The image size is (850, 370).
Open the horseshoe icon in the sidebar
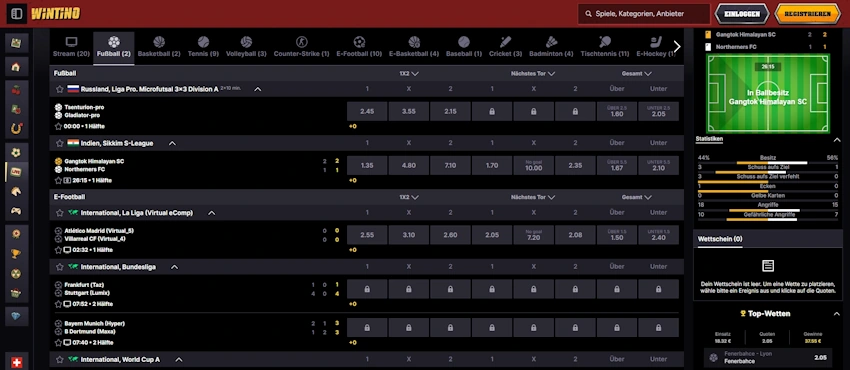pos(16,128)
